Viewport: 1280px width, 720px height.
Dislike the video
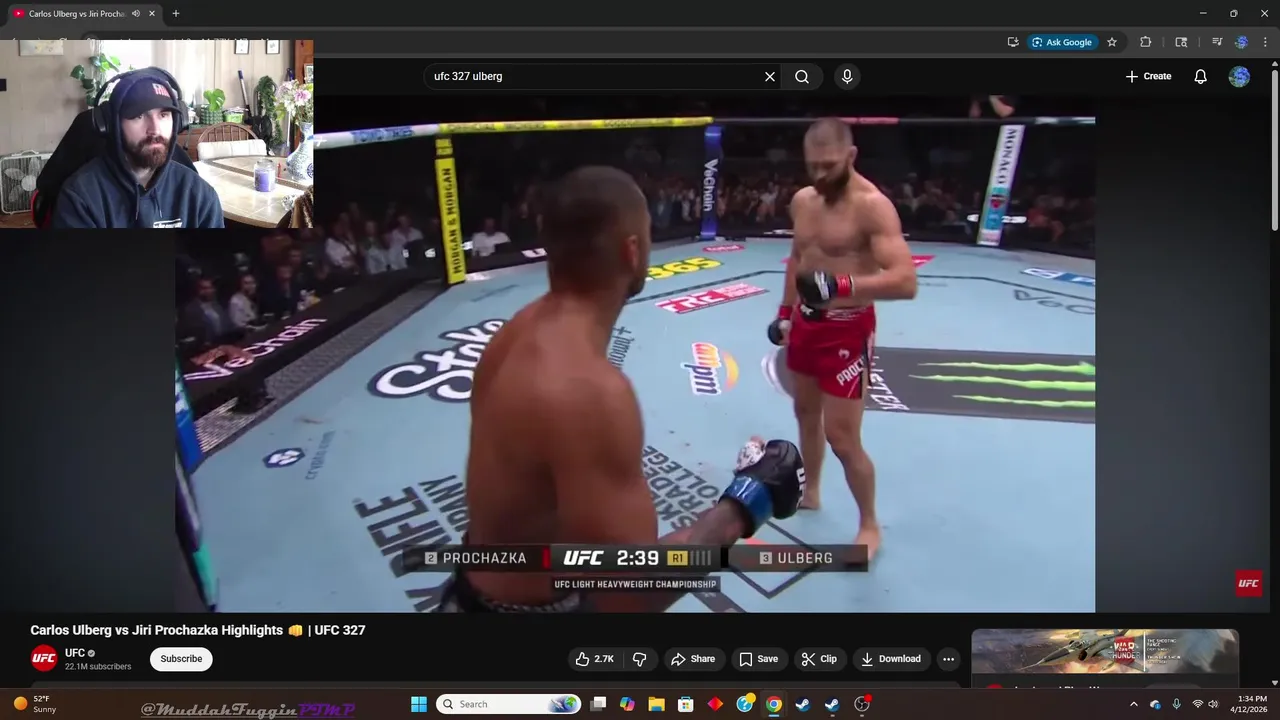[640, 659]
